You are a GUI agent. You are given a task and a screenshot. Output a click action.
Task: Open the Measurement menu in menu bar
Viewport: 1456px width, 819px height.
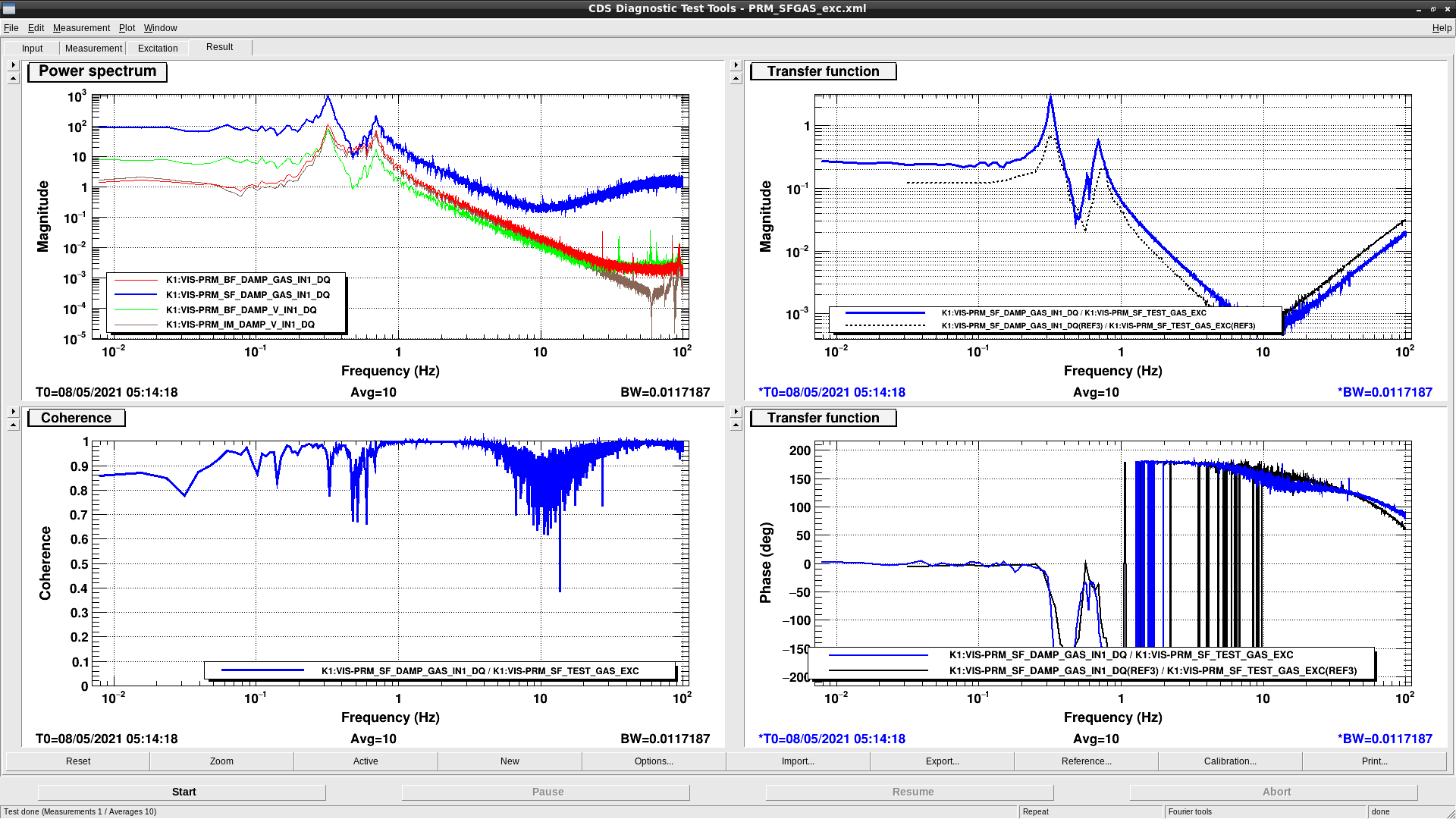point(81,28)
